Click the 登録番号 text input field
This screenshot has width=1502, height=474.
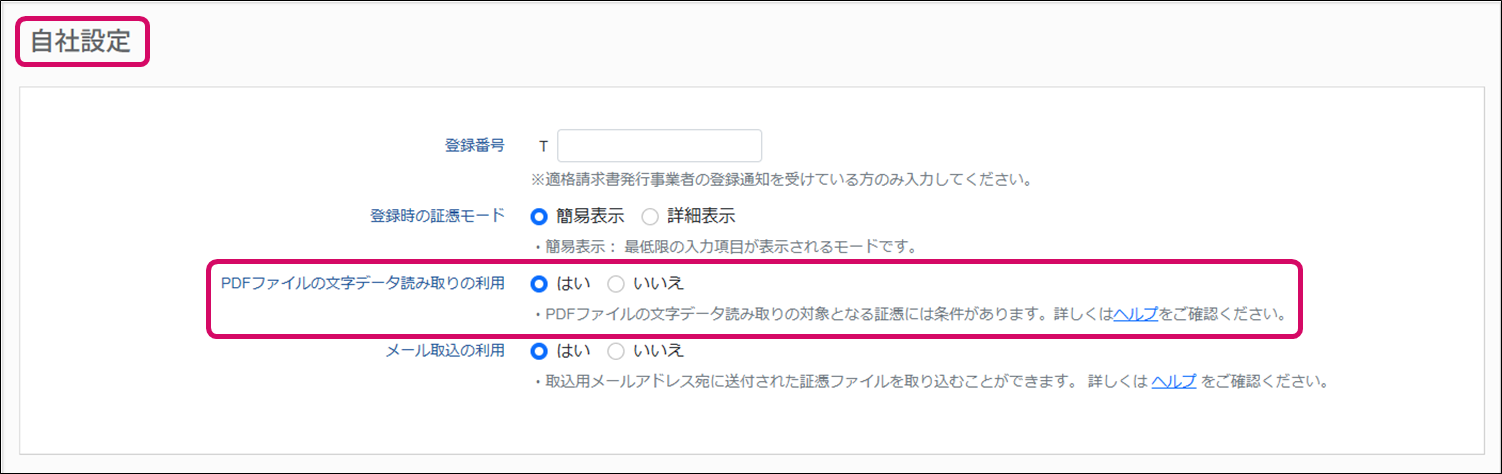[659, 146]
